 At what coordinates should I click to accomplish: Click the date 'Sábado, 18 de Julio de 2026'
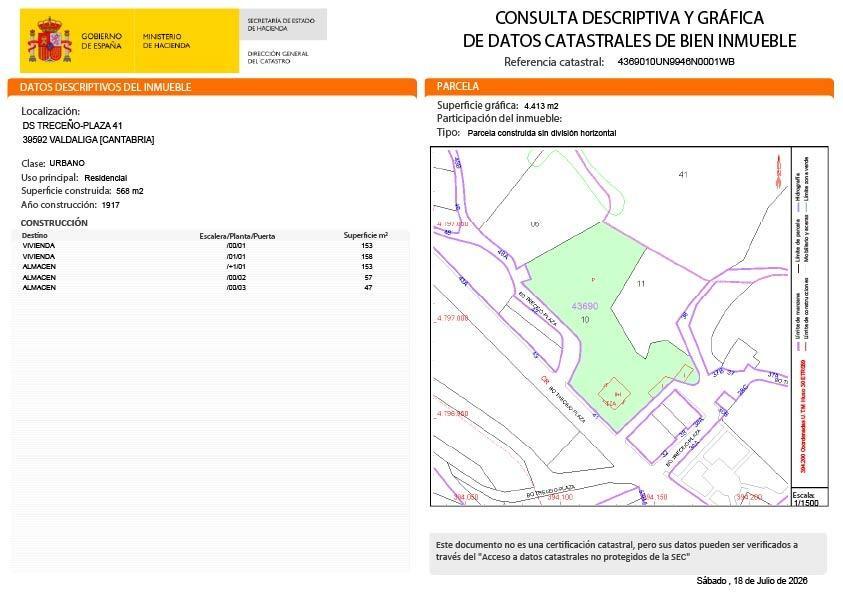coord(752,580)
